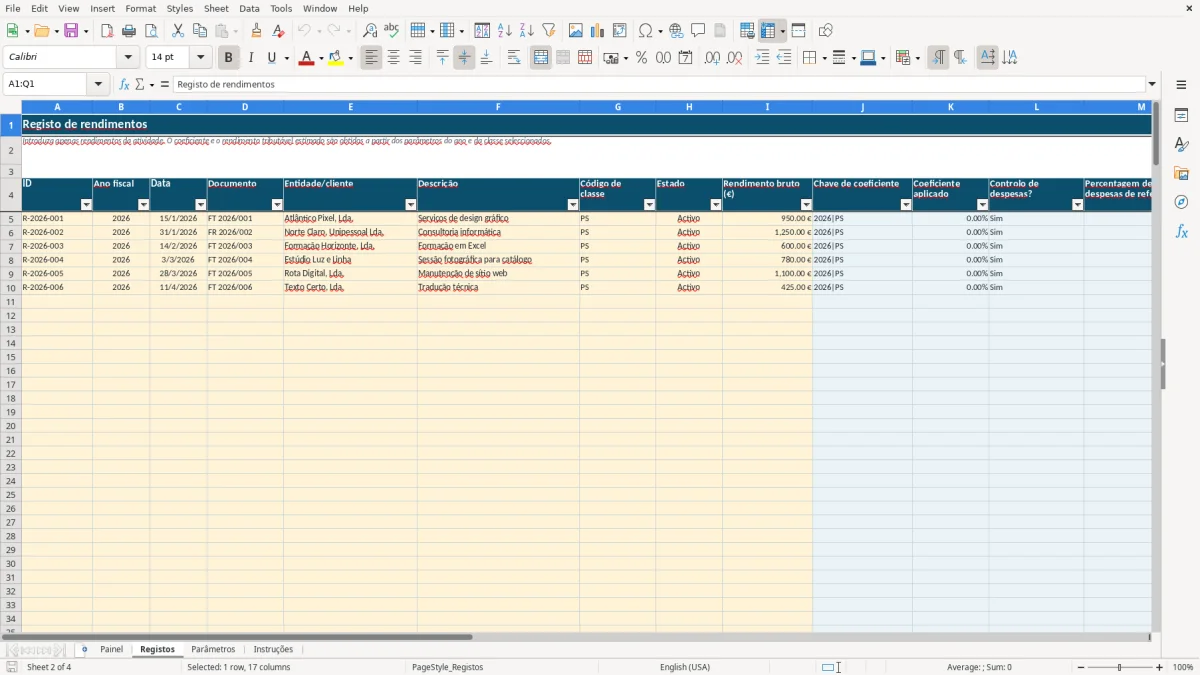This screenshot has width=1200, height=675.
Task: Toggle Underline formatting
Action: [x=271, y=58]
